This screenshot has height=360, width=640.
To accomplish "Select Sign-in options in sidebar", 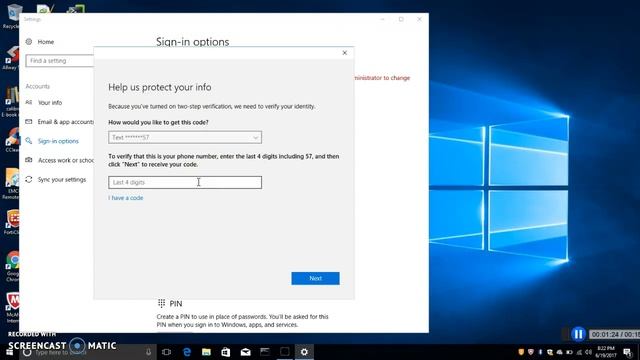I will pyautogui.click(x=58, y=141).
